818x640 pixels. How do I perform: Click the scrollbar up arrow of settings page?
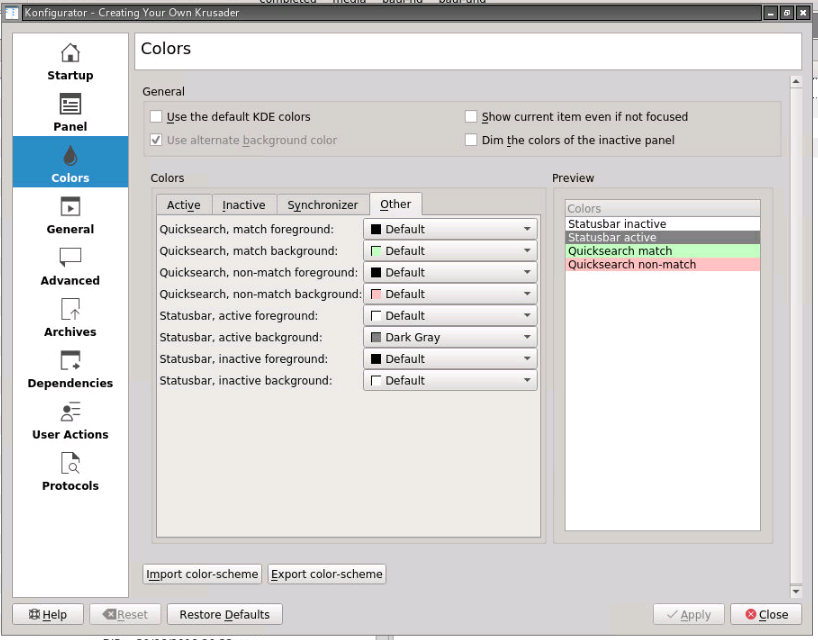796,81
